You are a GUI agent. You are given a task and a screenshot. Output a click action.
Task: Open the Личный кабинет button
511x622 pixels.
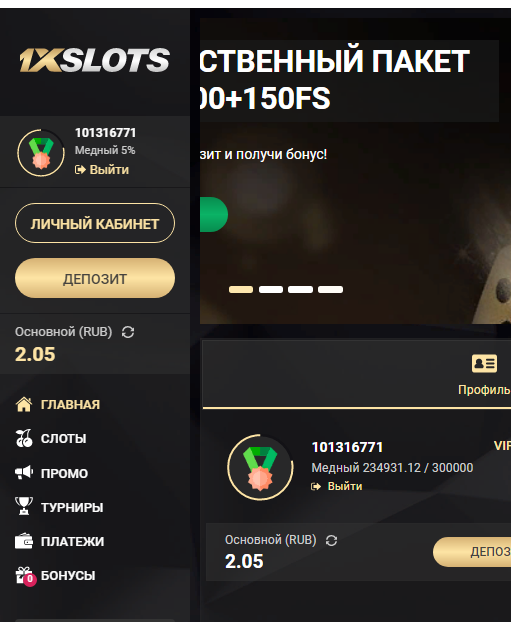95,223
